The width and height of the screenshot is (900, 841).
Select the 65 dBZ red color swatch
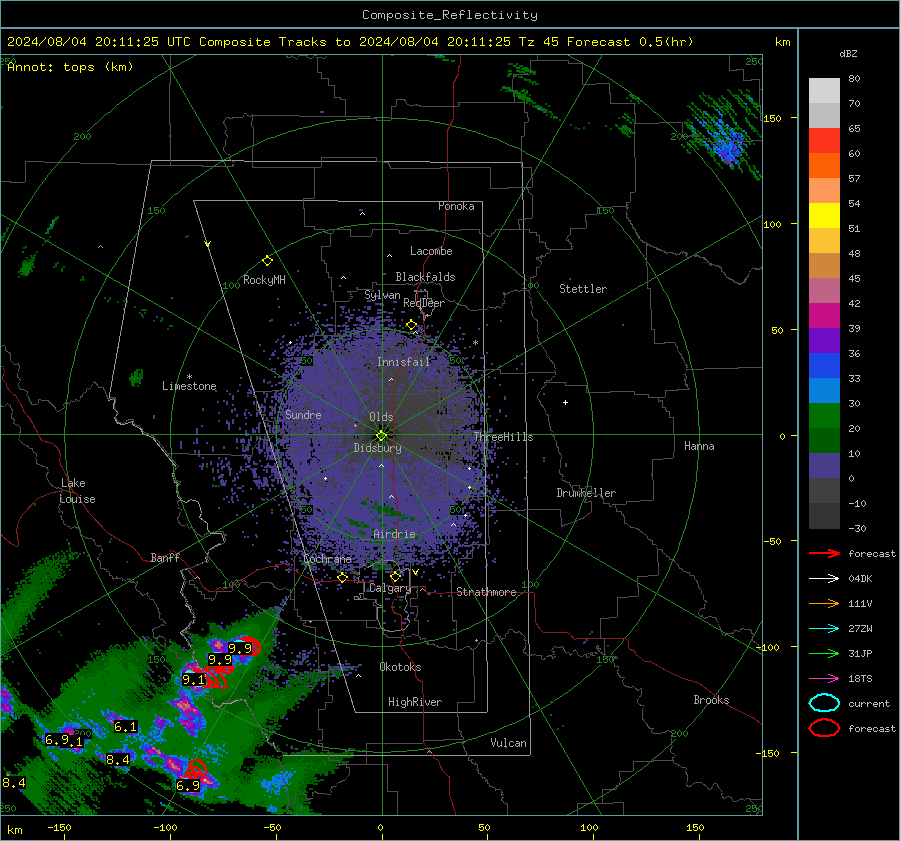coord(824,141)
